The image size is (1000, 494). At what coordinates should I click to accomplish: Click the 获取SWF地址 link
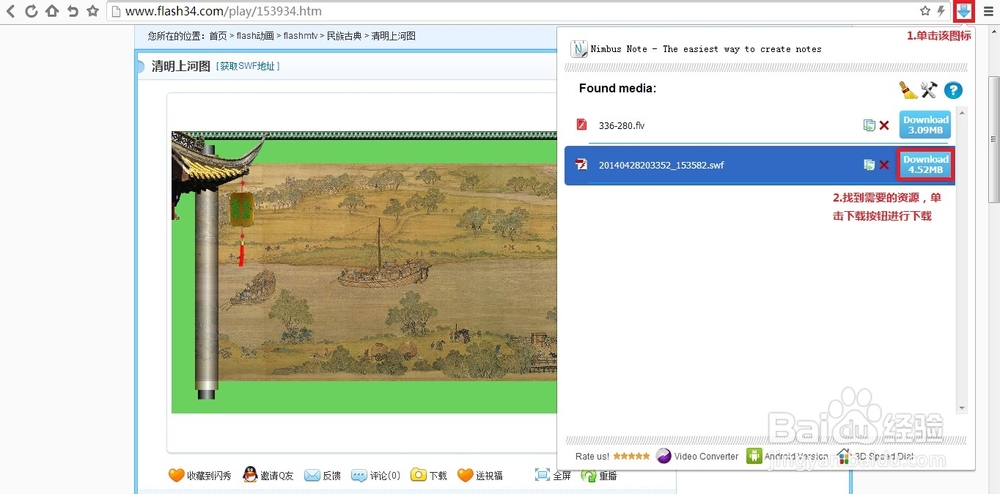pyautogui.click(x=248, y=66)
